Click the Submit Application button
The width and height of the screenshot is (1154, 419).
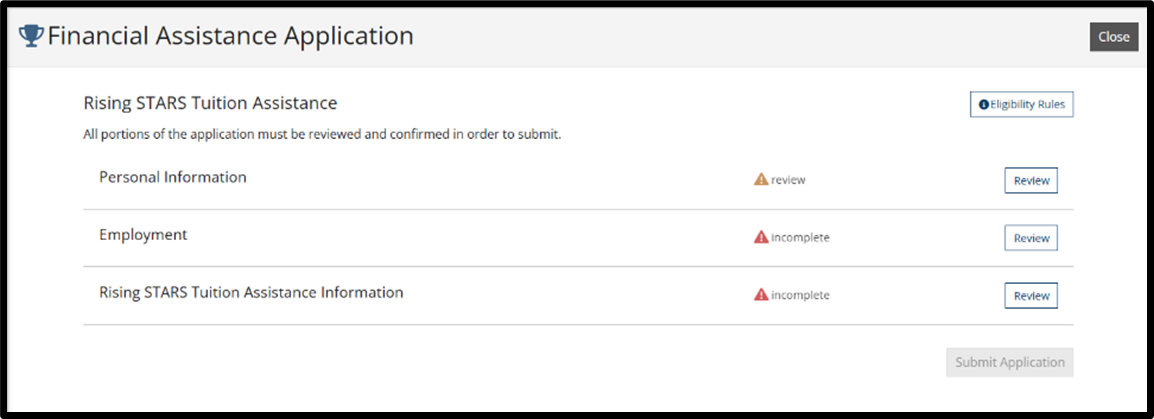(x=1010, y=362)
